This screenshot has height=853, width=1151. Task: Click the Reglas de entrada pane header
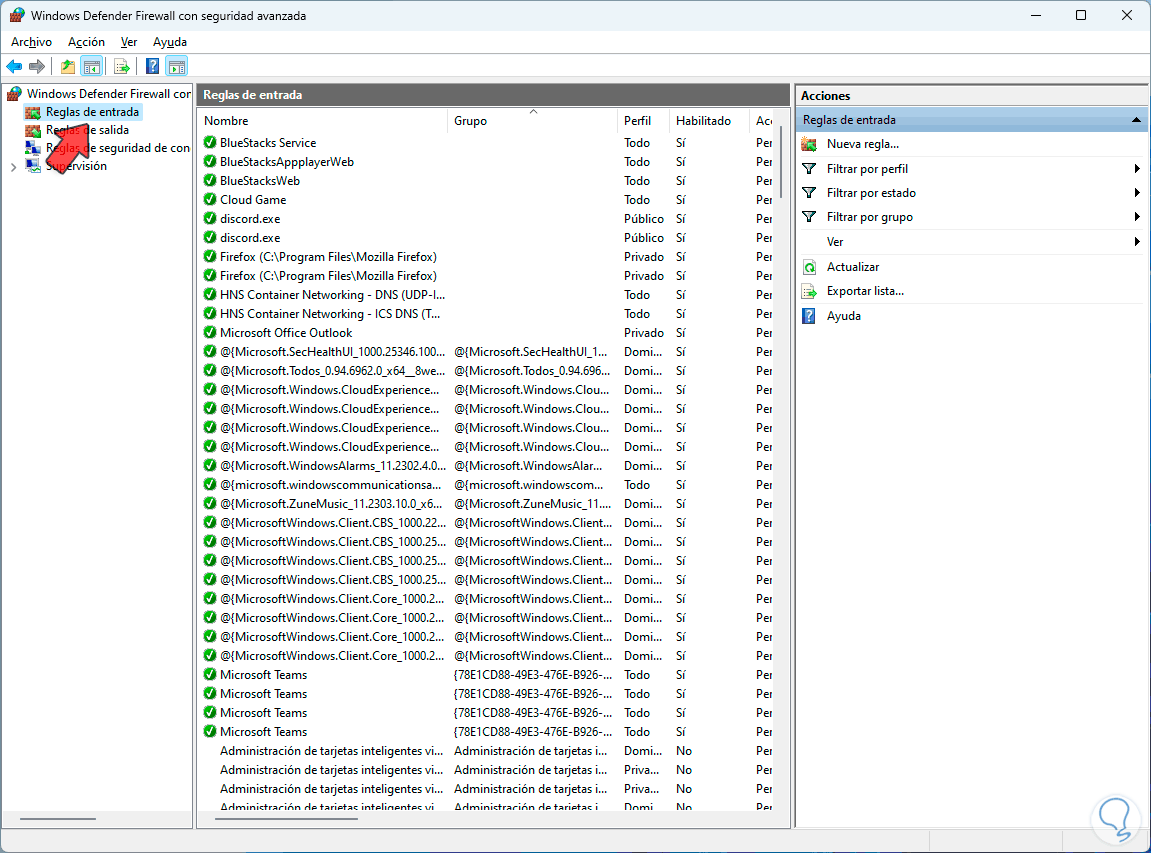click(493, 95)
